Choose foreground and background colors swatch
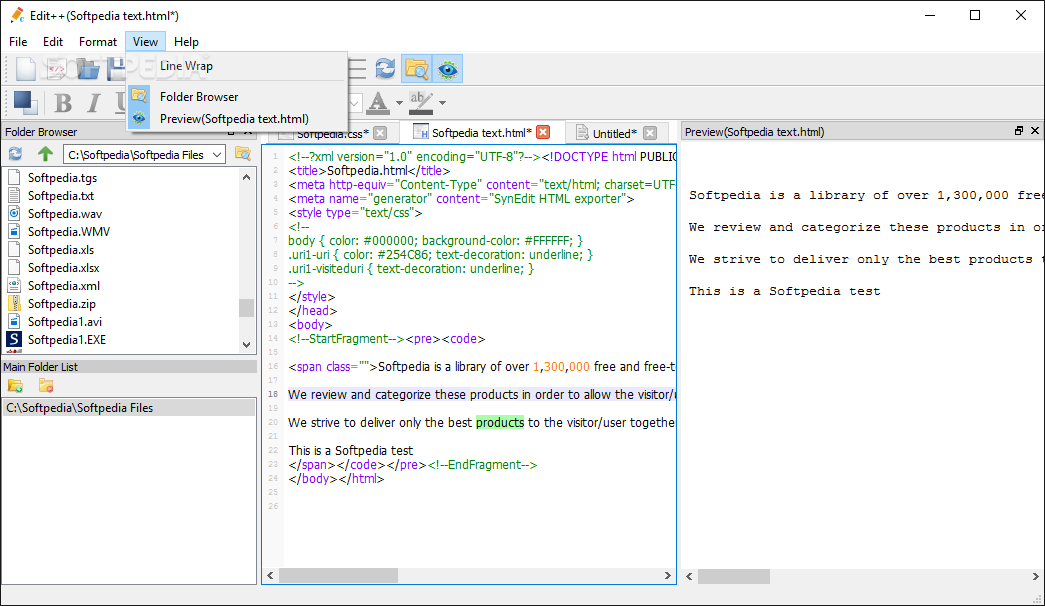The image size is (1045, 606). [x=25, y=102]
